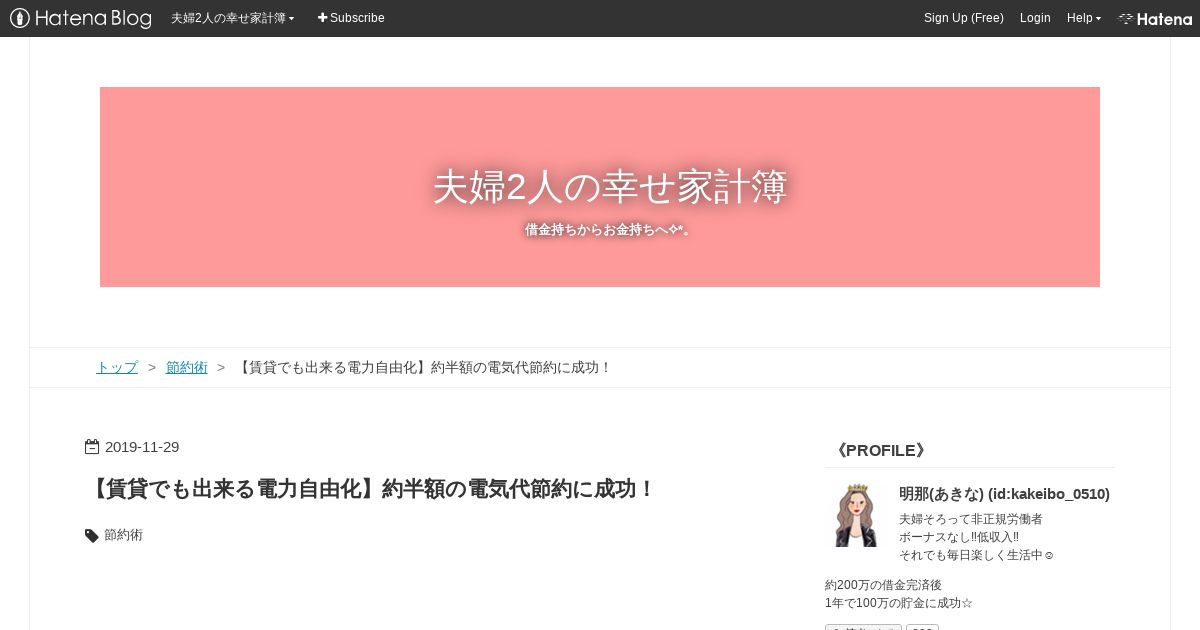Click Sign Up (Free)
This screenshot has height=630, width=1200.
pyautogui.click(x=964, y=18)
